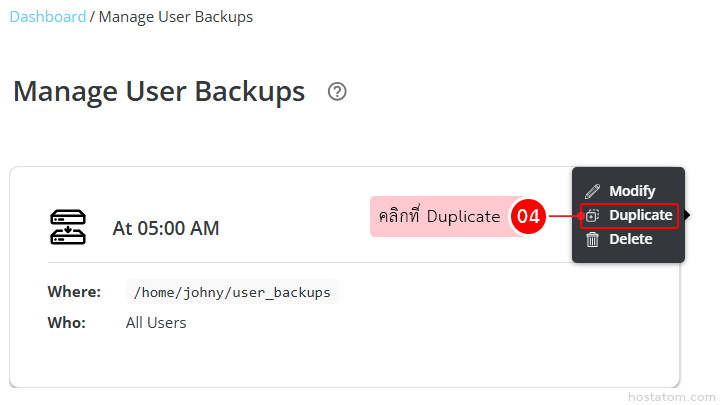720x405 pixels.
Task: Click the pencil icon beside Modify
Action: (x=593, y=191)
